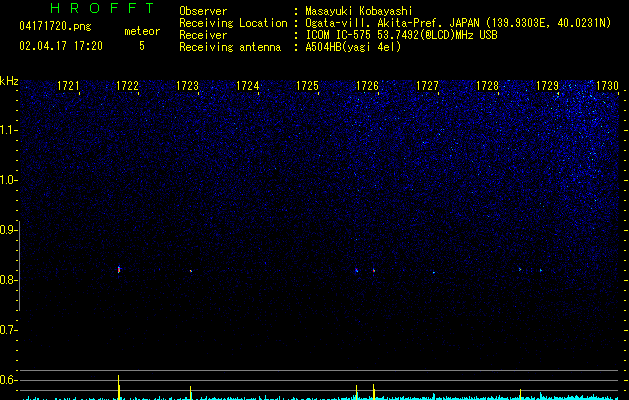Screen dimensions: 629x400
Task: Click the first meteor echo just before 1726
Action: point(356,270)
